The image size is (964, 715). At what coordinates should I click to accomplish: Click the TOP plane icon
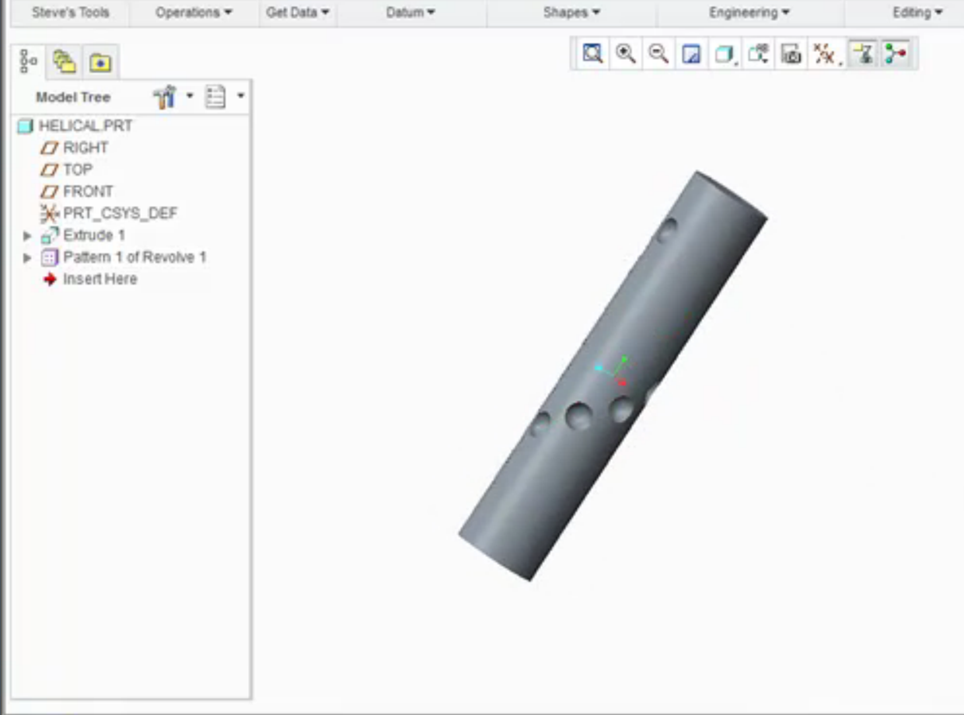coord(49,170)
